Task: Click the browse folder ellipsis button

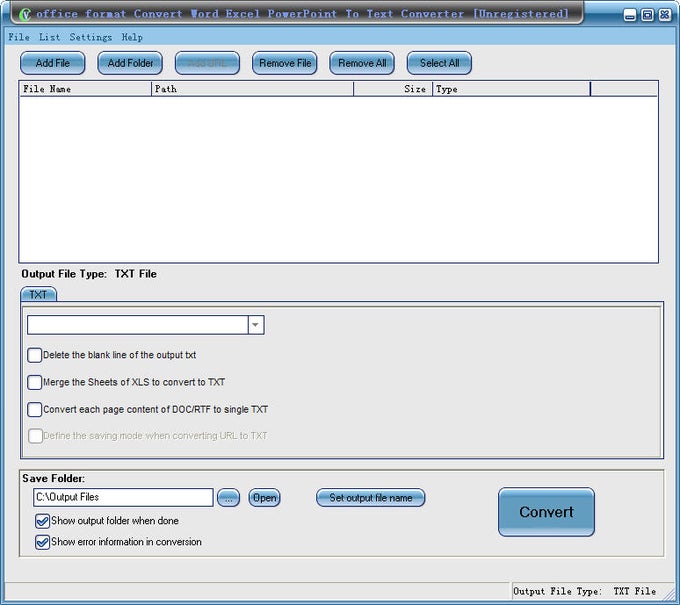Action: tap(228, 498)
